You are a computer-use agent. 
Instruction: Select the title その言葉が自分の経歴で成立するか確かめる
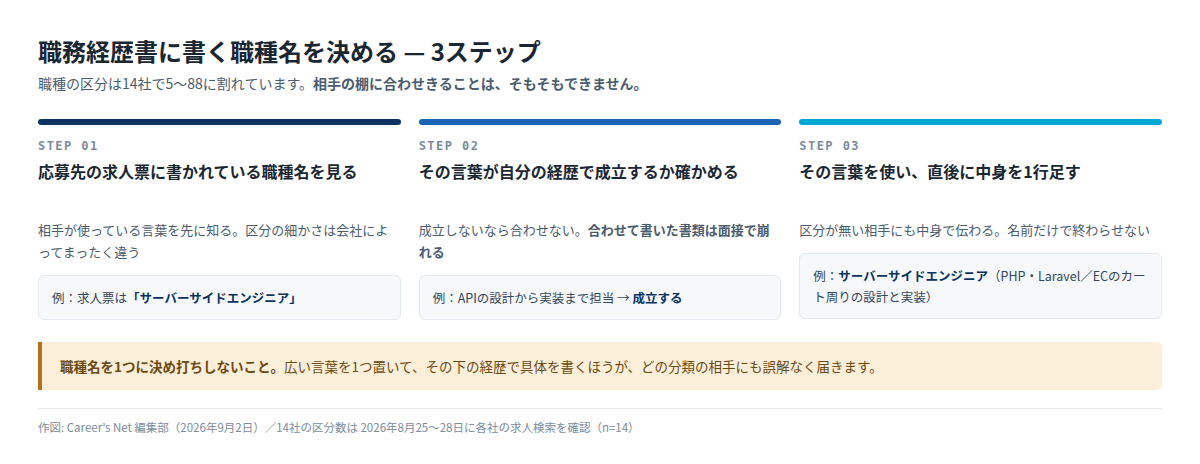click(x=578, y=172)
